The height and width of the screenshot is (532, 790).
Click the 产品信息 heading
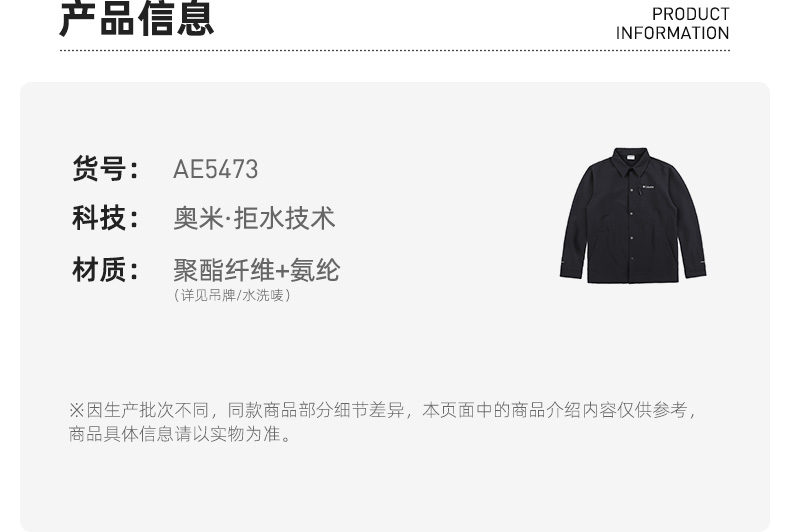point(137,19)
